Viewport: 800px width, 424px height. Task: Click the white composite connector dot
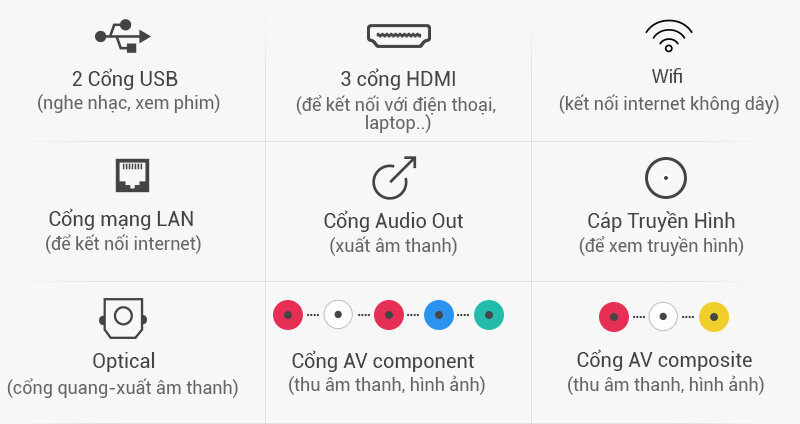(x=663, y=317)
